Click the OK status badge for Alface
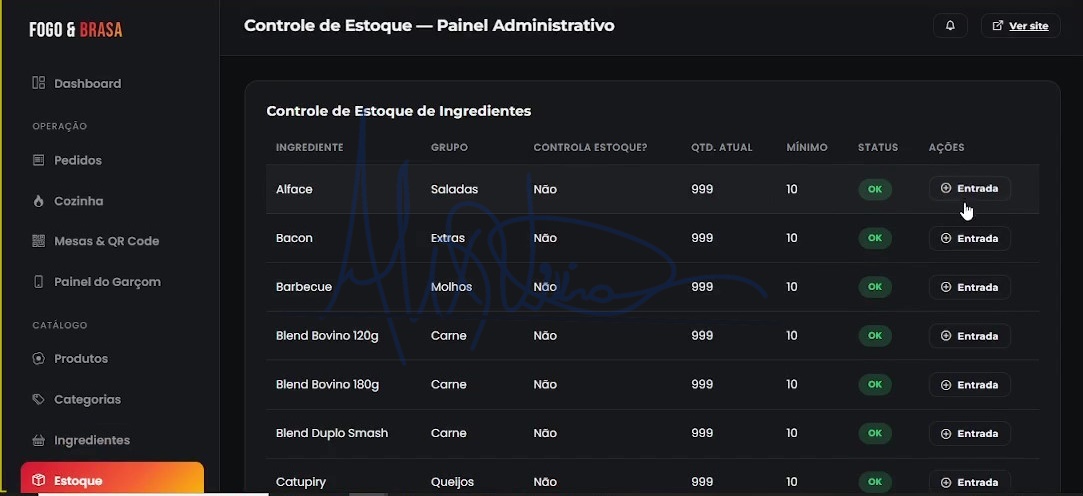This screenshot has height=496, width=1083. [x=875, y=189]
